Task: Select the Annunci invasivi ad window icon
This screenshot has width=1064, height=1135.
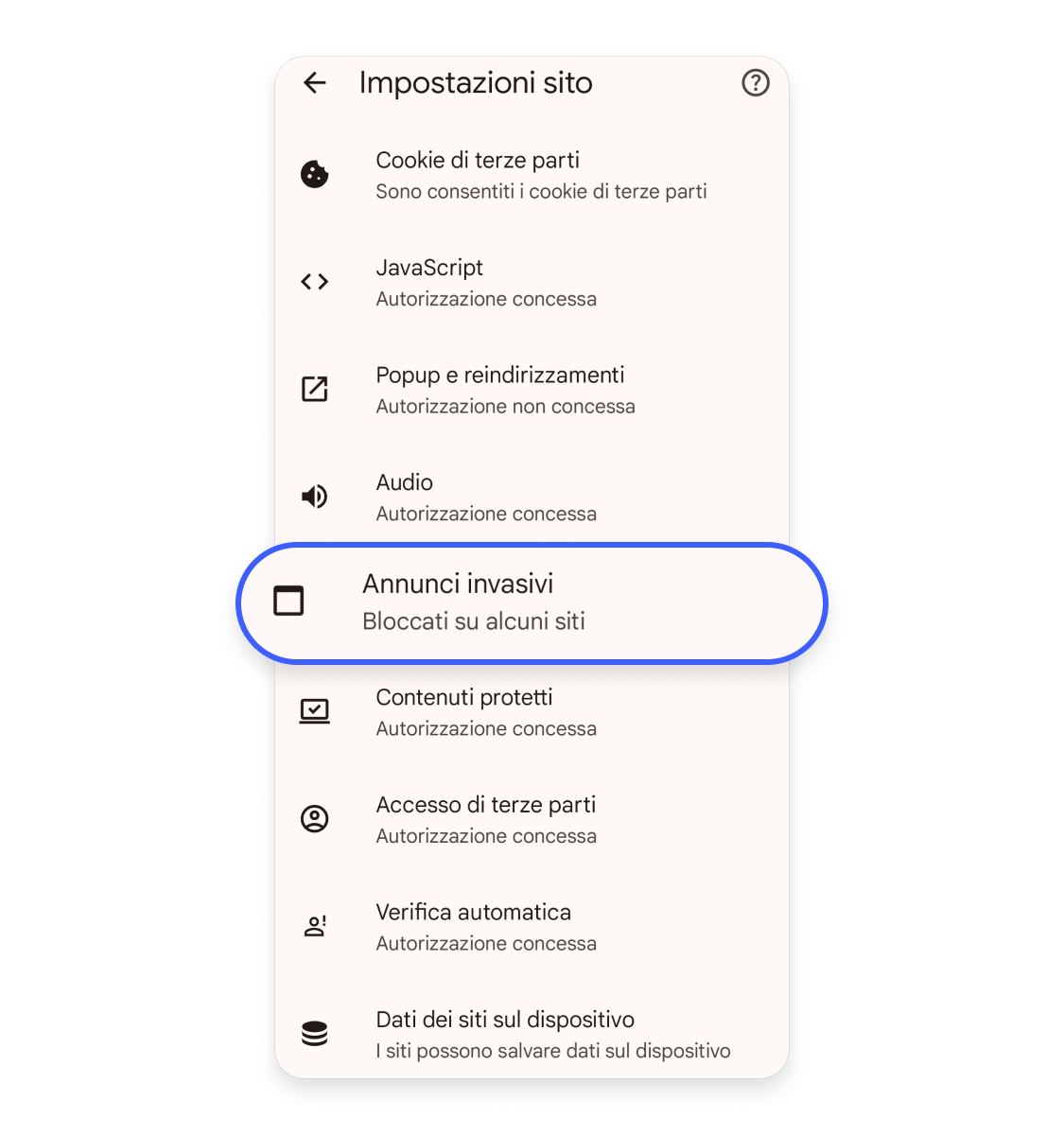Action: [x=288, y=602]
